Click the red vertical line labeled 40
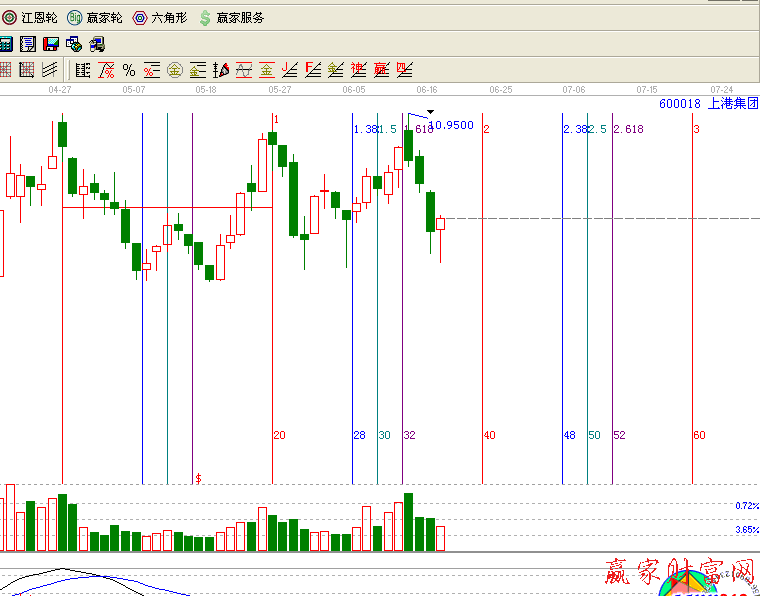 click(483, 300)
